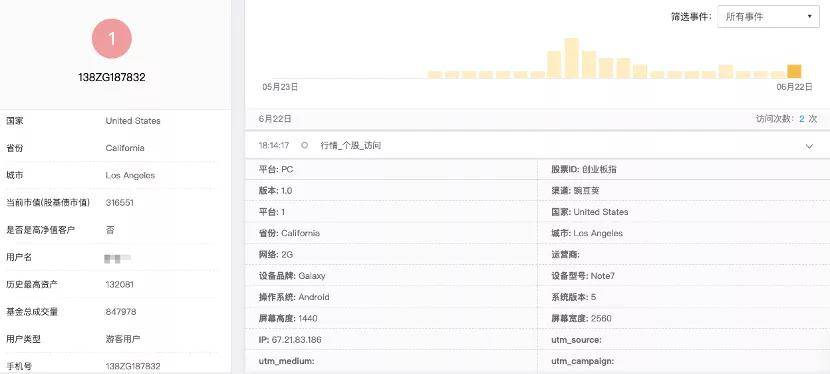Click the 手机号 value 138ZG187832

[x=133, y=366]
